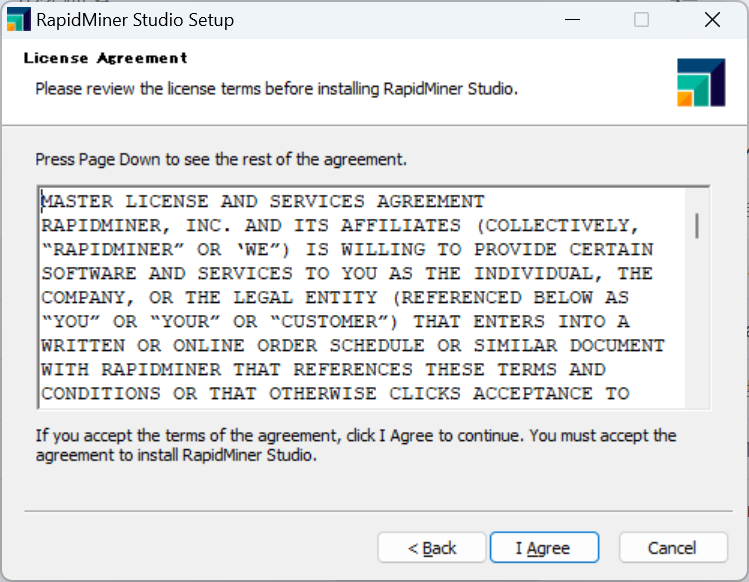Click the line starting 'WRITTEN OR ONLINE ORDER SCHEDULE'
Screen dimensions: 749x582
coord(353,345)
